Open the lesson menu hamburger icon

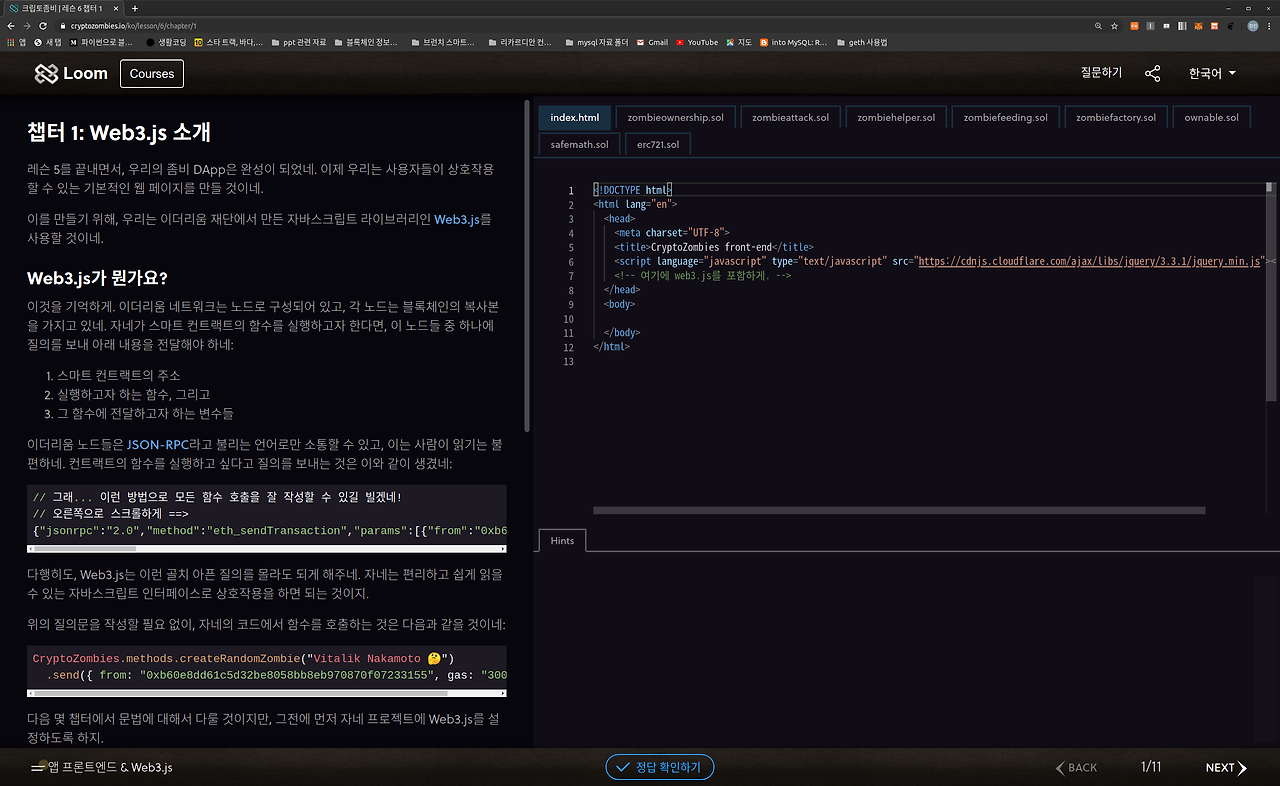[x=38, y=768]
